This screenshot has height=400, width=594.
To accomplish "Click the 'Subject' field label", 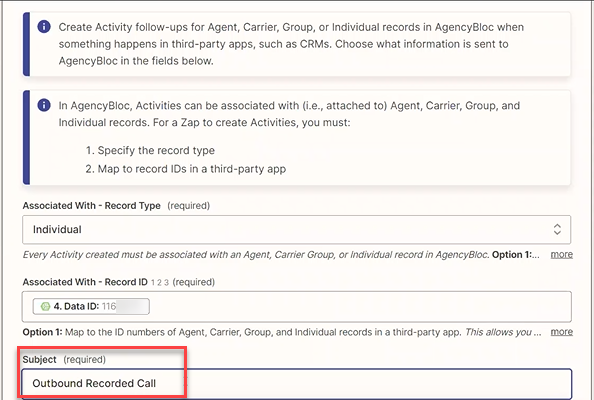I will tap(39, 359).
